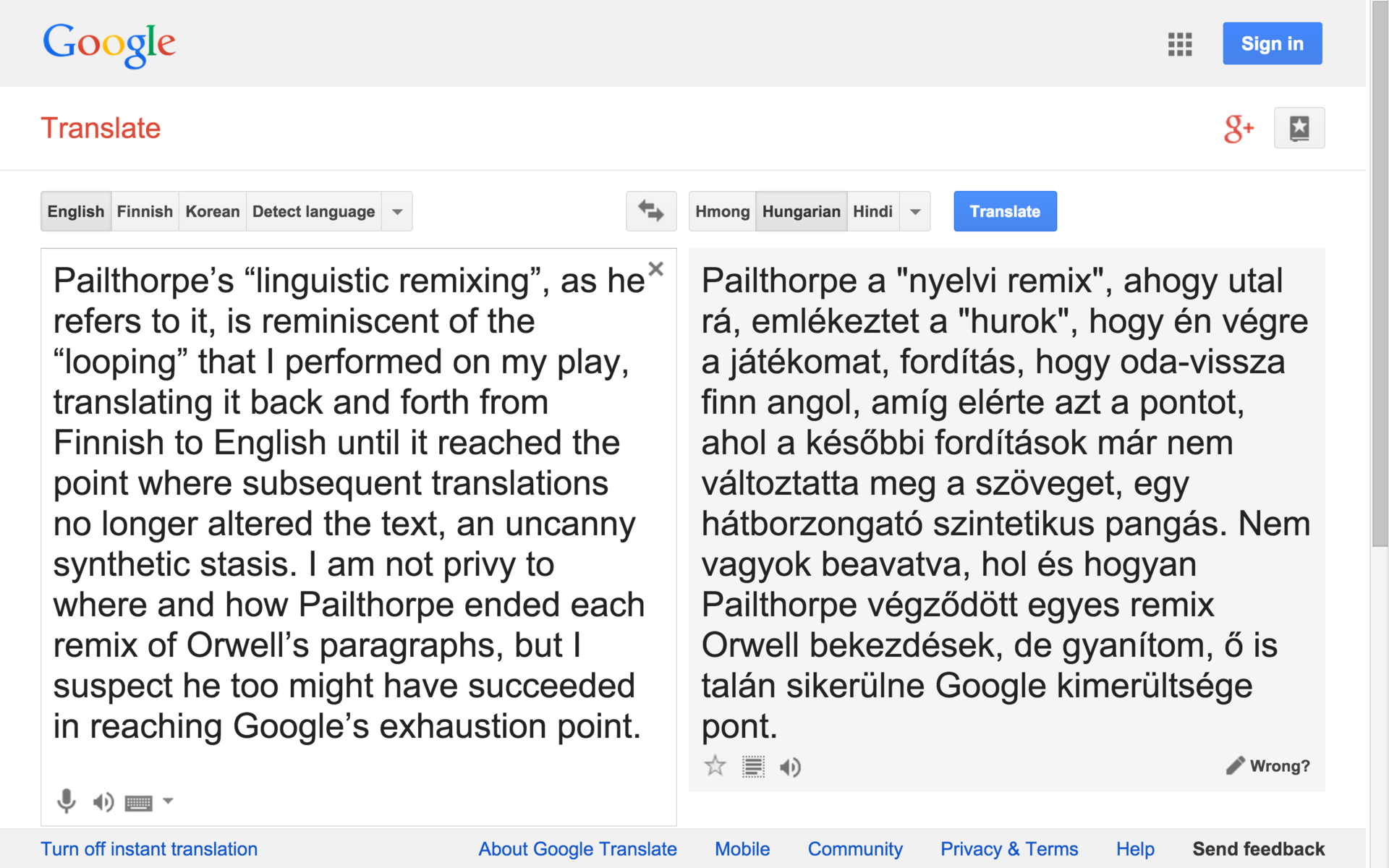The height and width of the screenshot is (868, 1389).
Task: Open the Phrasebook star icon
Action: pos(1299,129)
